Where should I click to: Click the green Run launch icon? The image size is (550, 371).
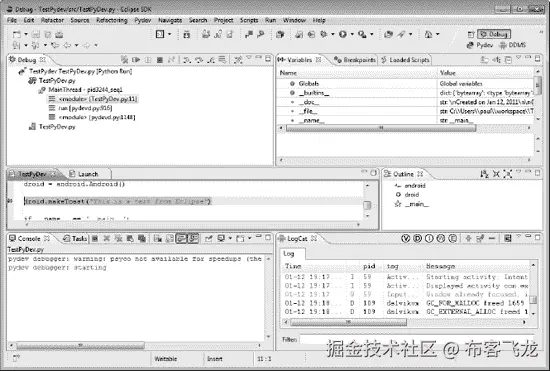[343, 34]
